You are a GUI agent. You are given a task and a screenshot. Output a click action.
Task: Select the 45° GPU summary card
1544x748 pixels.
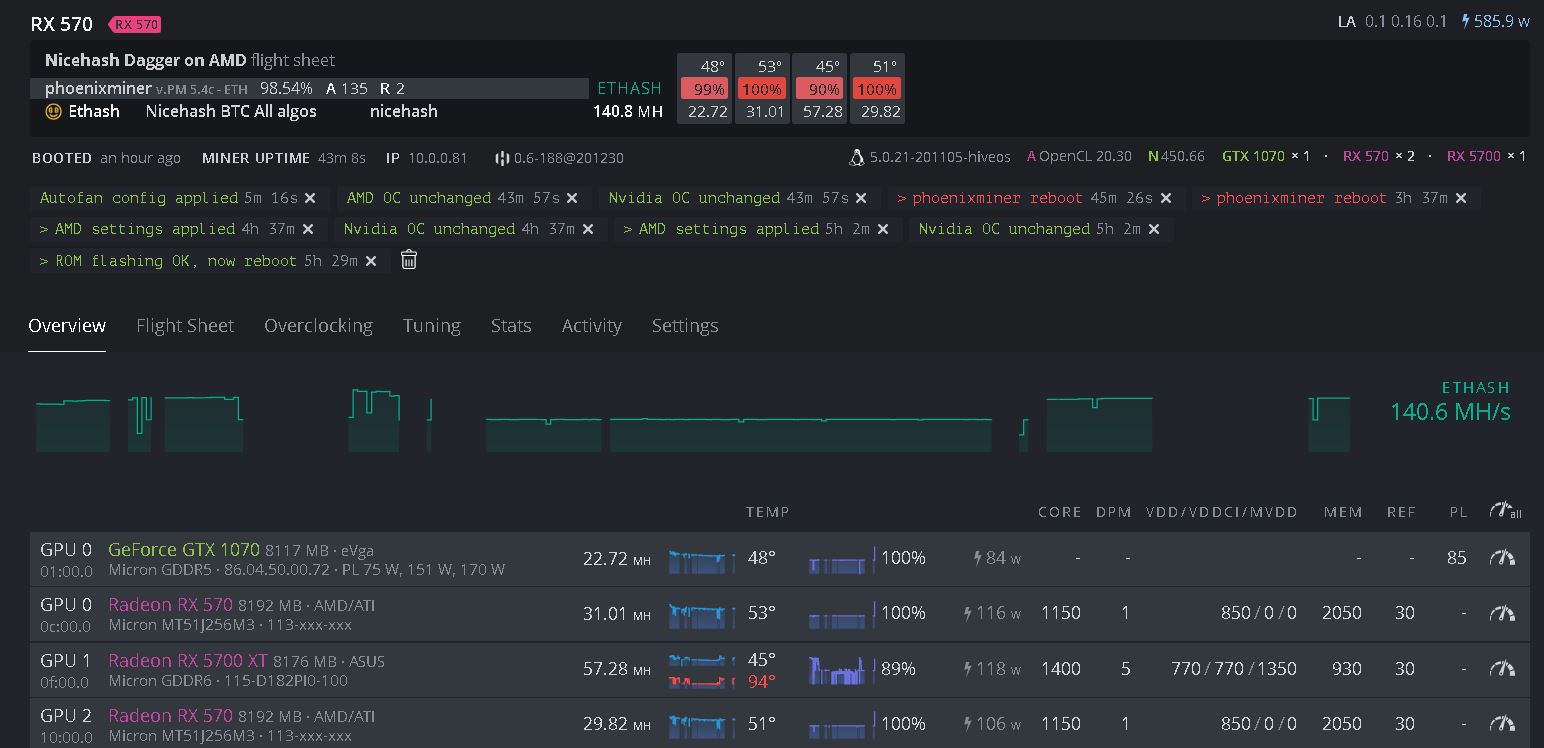(x=819, y=89)
